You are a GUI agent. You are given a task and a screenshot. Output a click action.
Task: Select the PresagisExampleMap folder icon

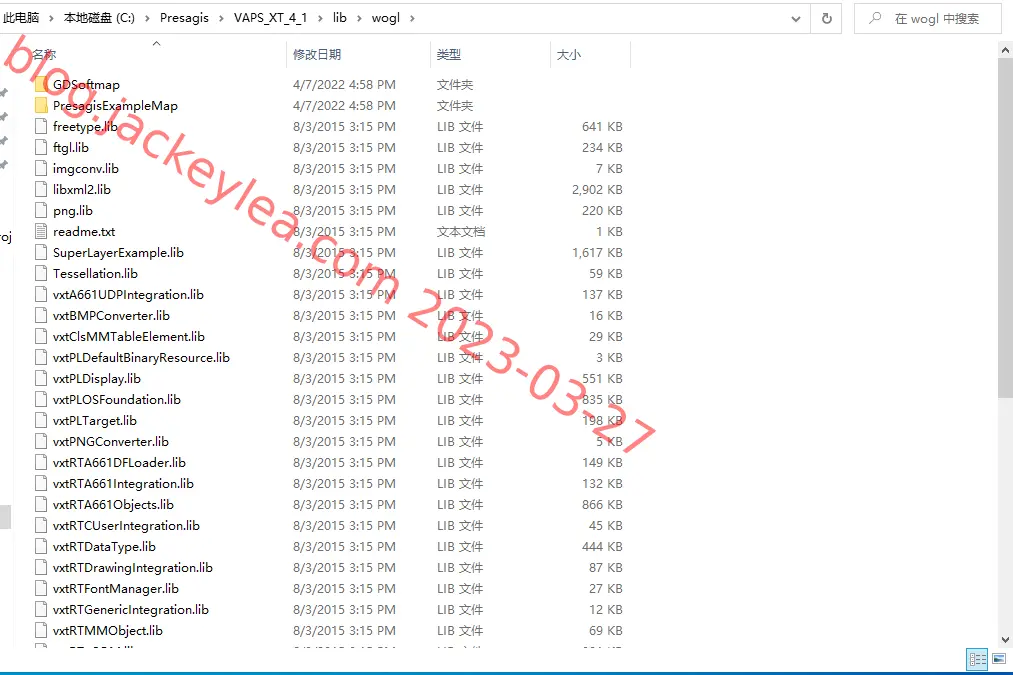pos(41,105)
